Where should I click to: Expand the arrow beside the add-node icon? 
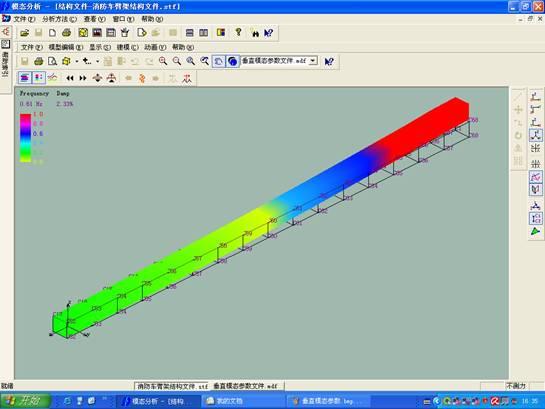pos(97,62)
